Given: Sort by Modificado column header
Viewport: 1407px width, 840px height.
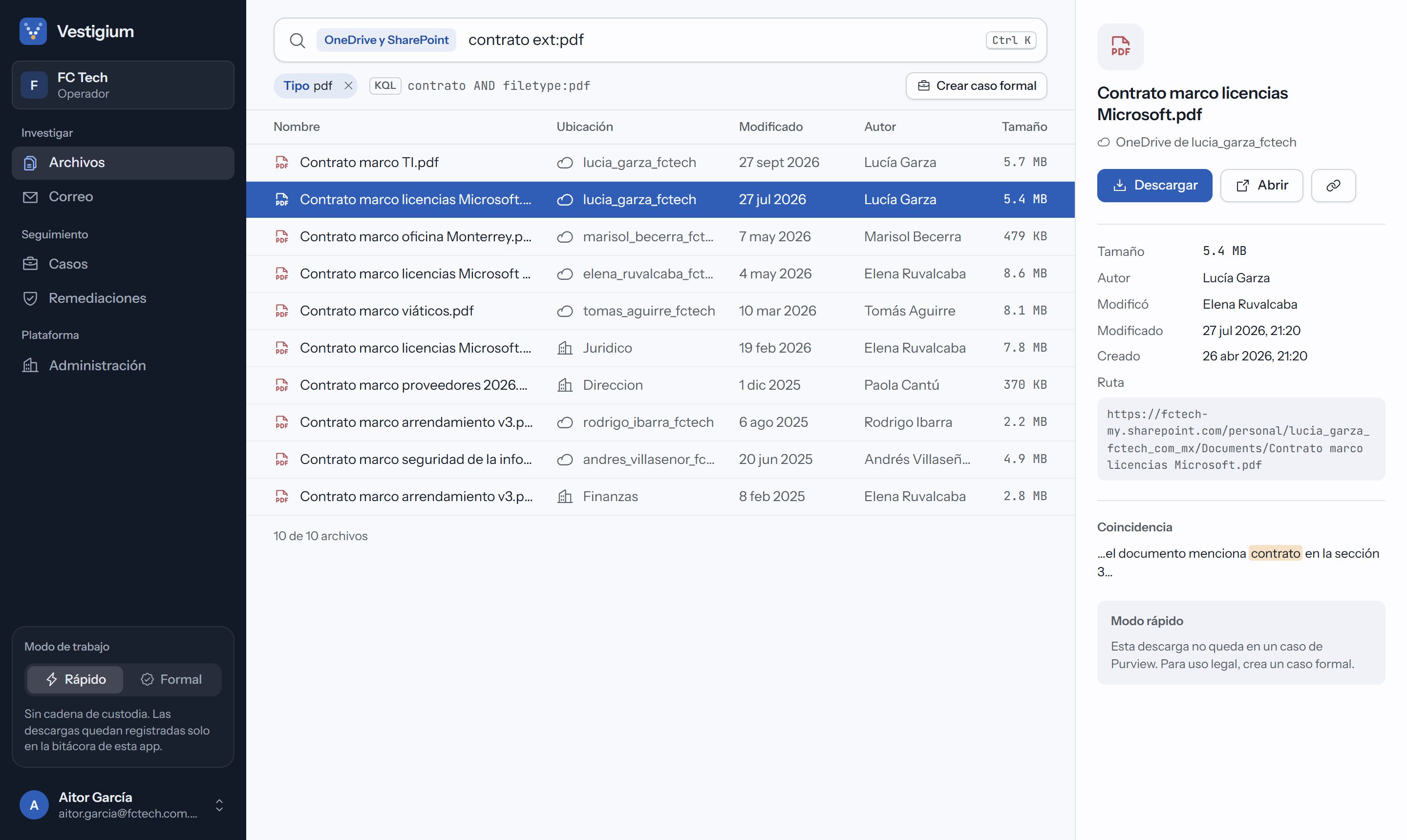Looking at the screenshot, I should click(770, 127).
